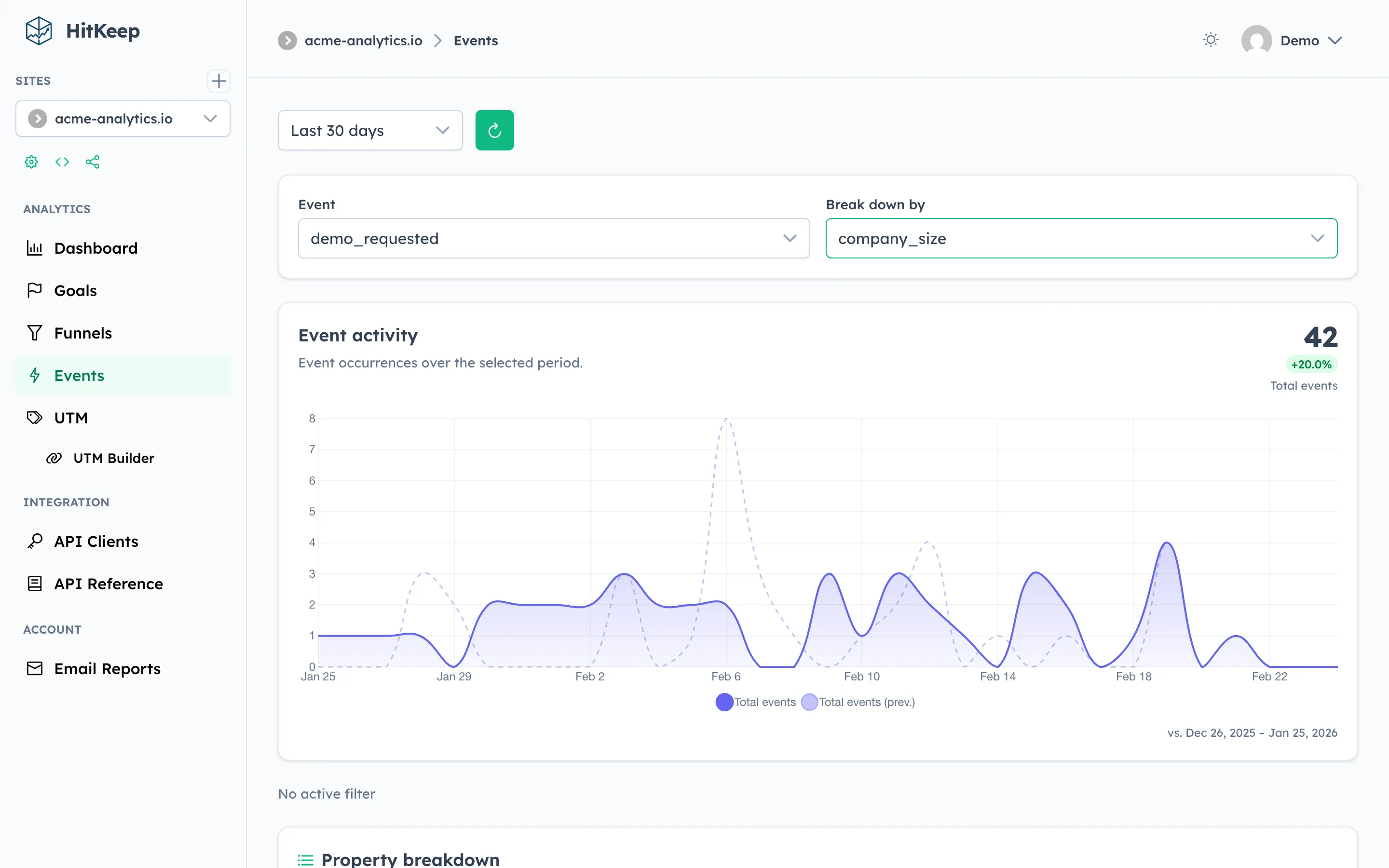Open the company_size breakdown dropdown
The width and height of the screenshot is (1389, 868).
coord(1081,238)
